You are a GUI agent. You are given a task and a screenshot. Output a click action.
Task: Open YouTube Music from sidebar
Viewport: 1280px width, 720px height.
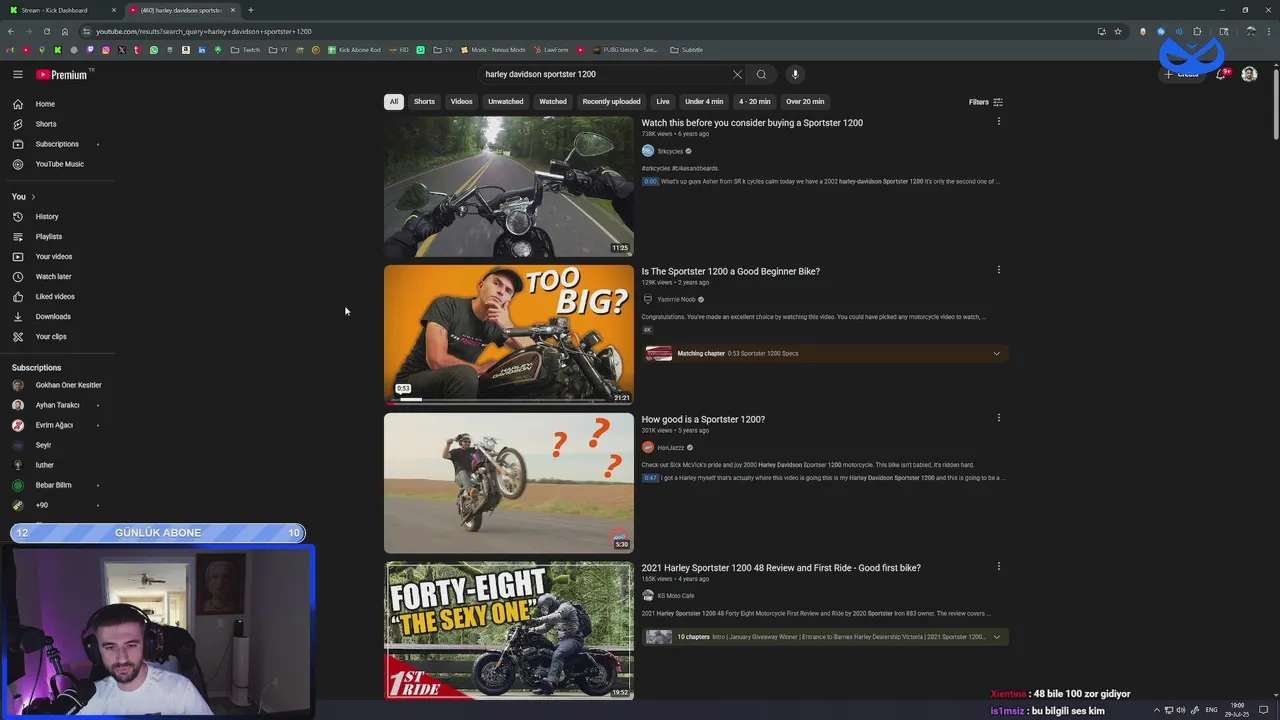click(57, 164)
